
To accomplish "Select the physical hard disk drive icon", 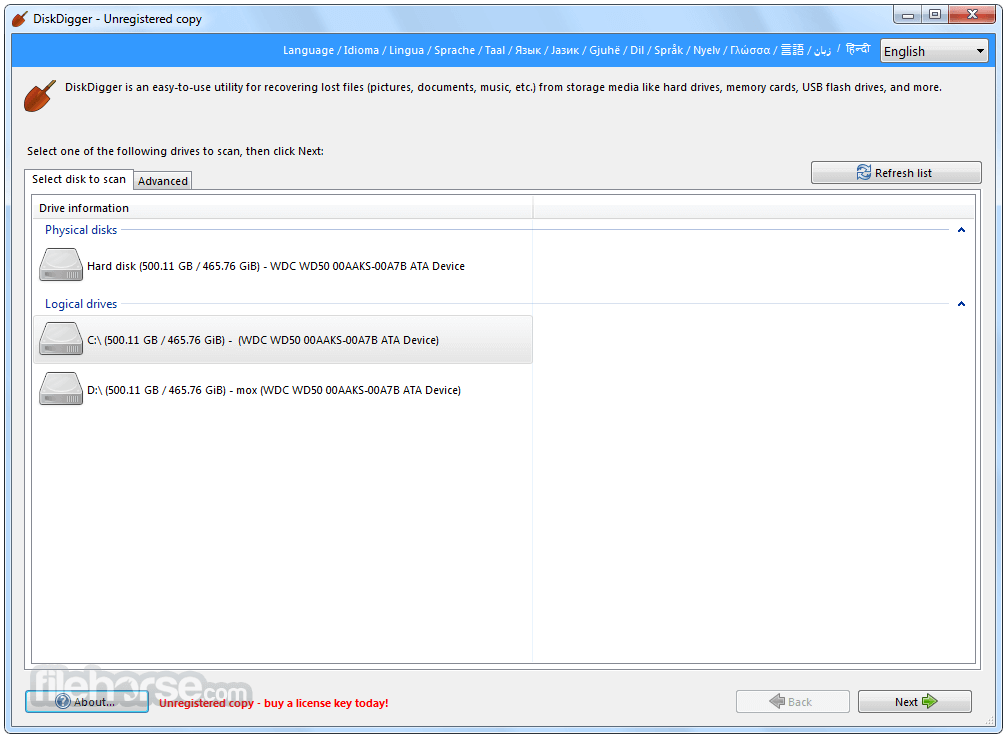I will 61,265.
